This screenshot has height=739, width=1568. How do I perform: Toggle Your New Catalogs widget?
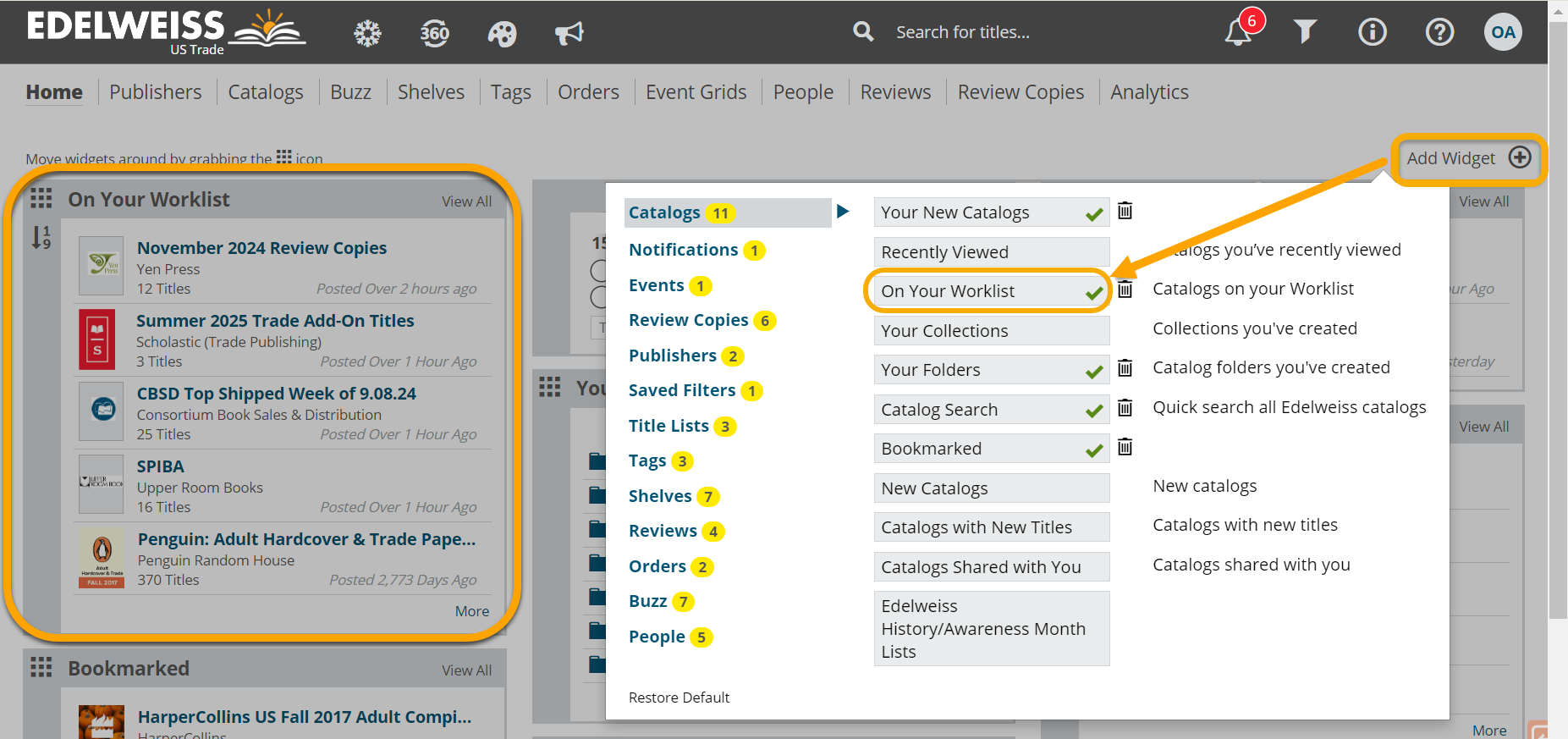tap(991, 212)
